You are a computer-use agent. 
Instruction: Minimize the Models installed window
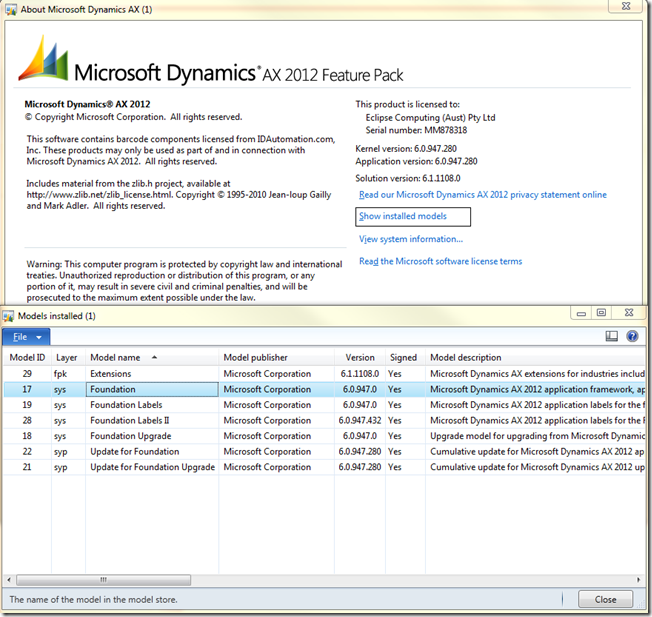(579, 314)
